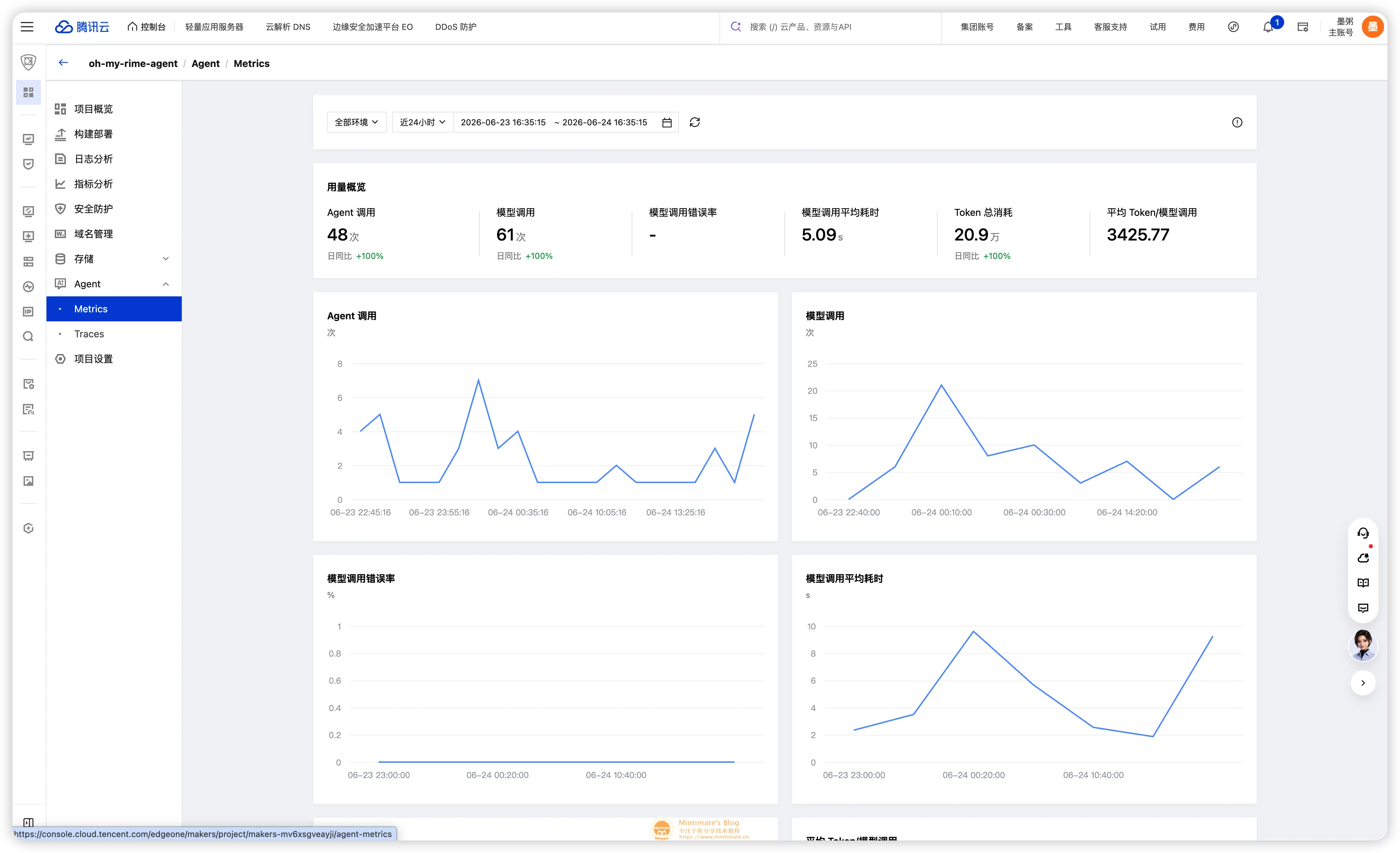The image size is (1400, 853).
Task: Click the Tencent Cloud logo
Action: [x=82, y=27]
